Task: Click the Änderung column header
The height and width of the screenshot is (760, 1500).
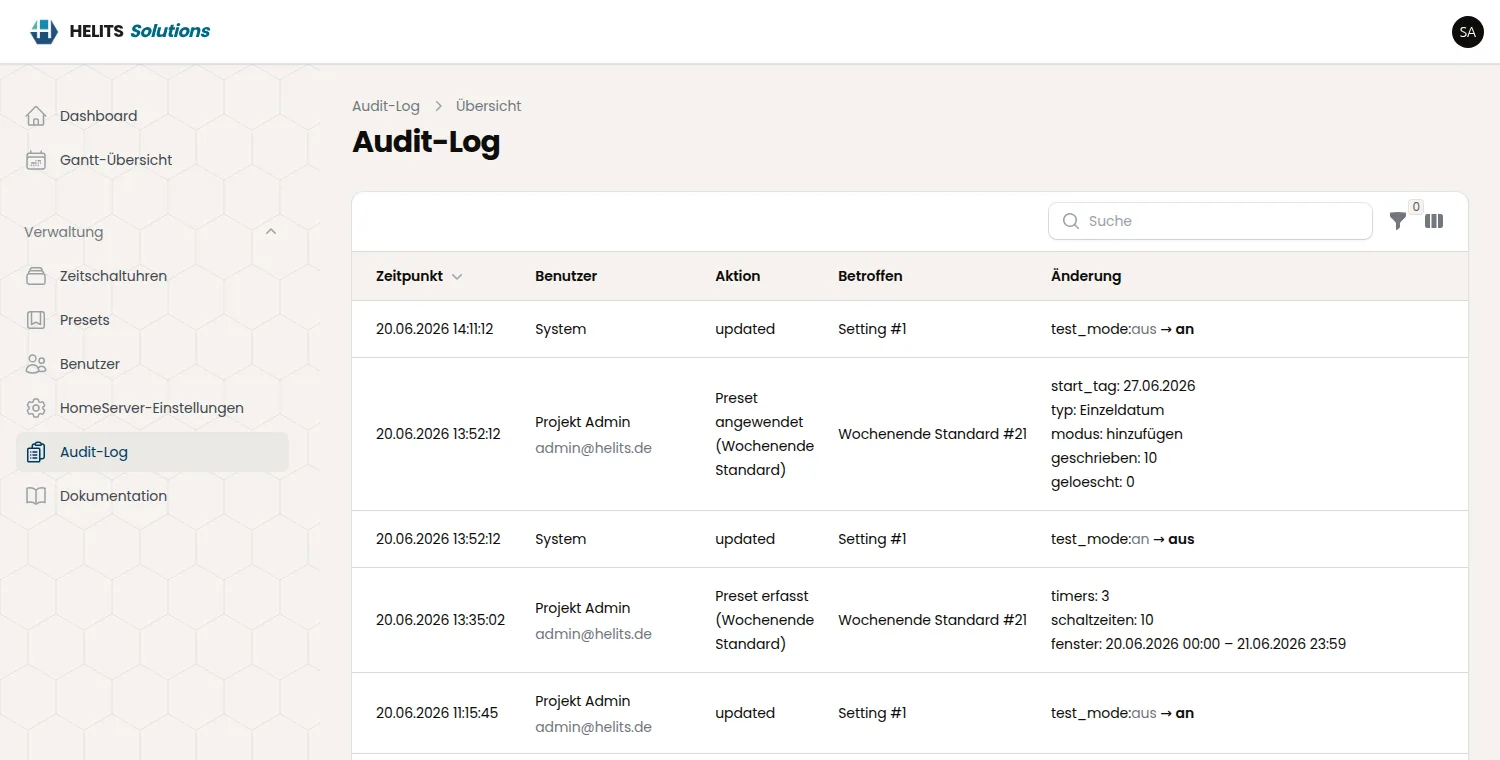Action: 1086,276
